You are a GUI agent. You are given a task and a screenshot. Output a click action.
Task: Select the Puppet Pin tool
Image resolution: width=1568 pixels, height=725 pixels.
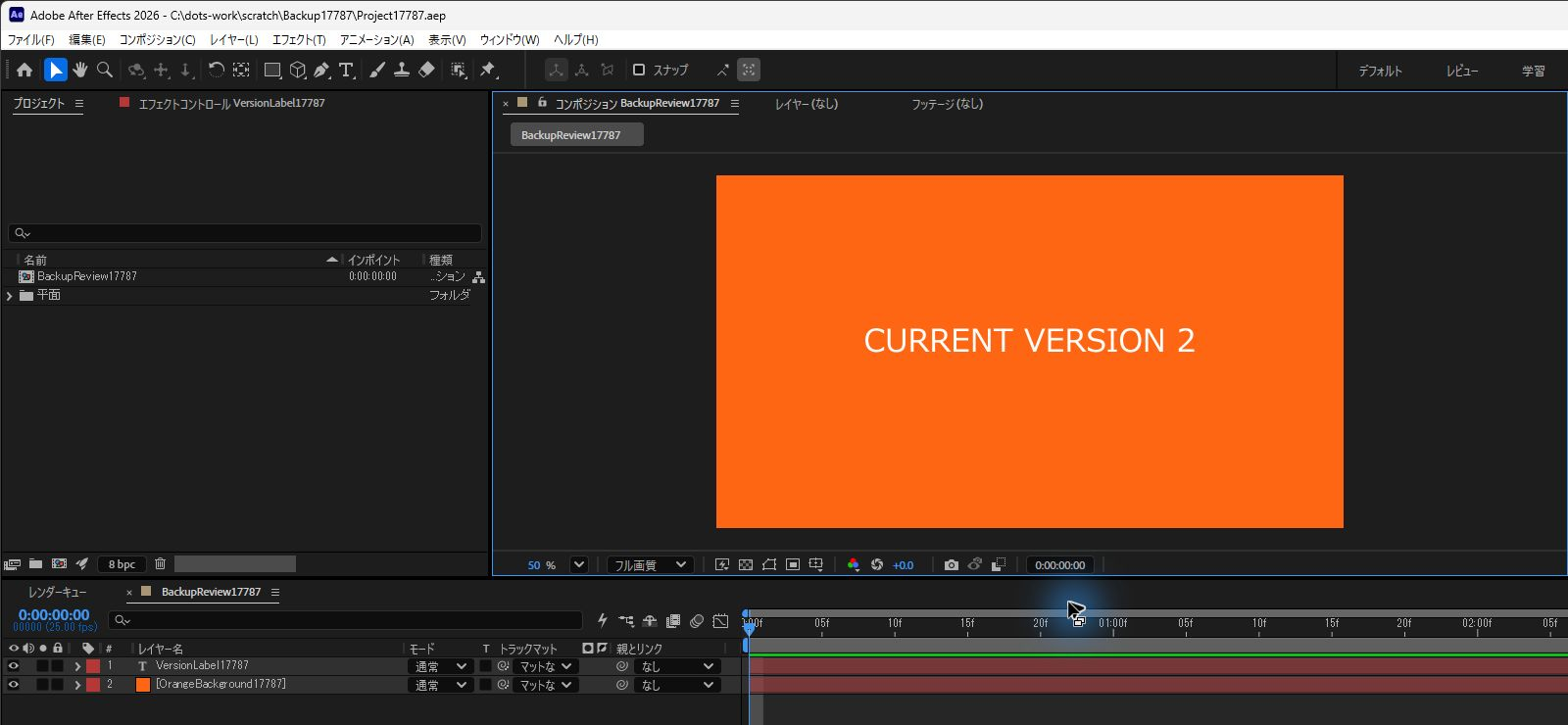click(x=488, y=70)
